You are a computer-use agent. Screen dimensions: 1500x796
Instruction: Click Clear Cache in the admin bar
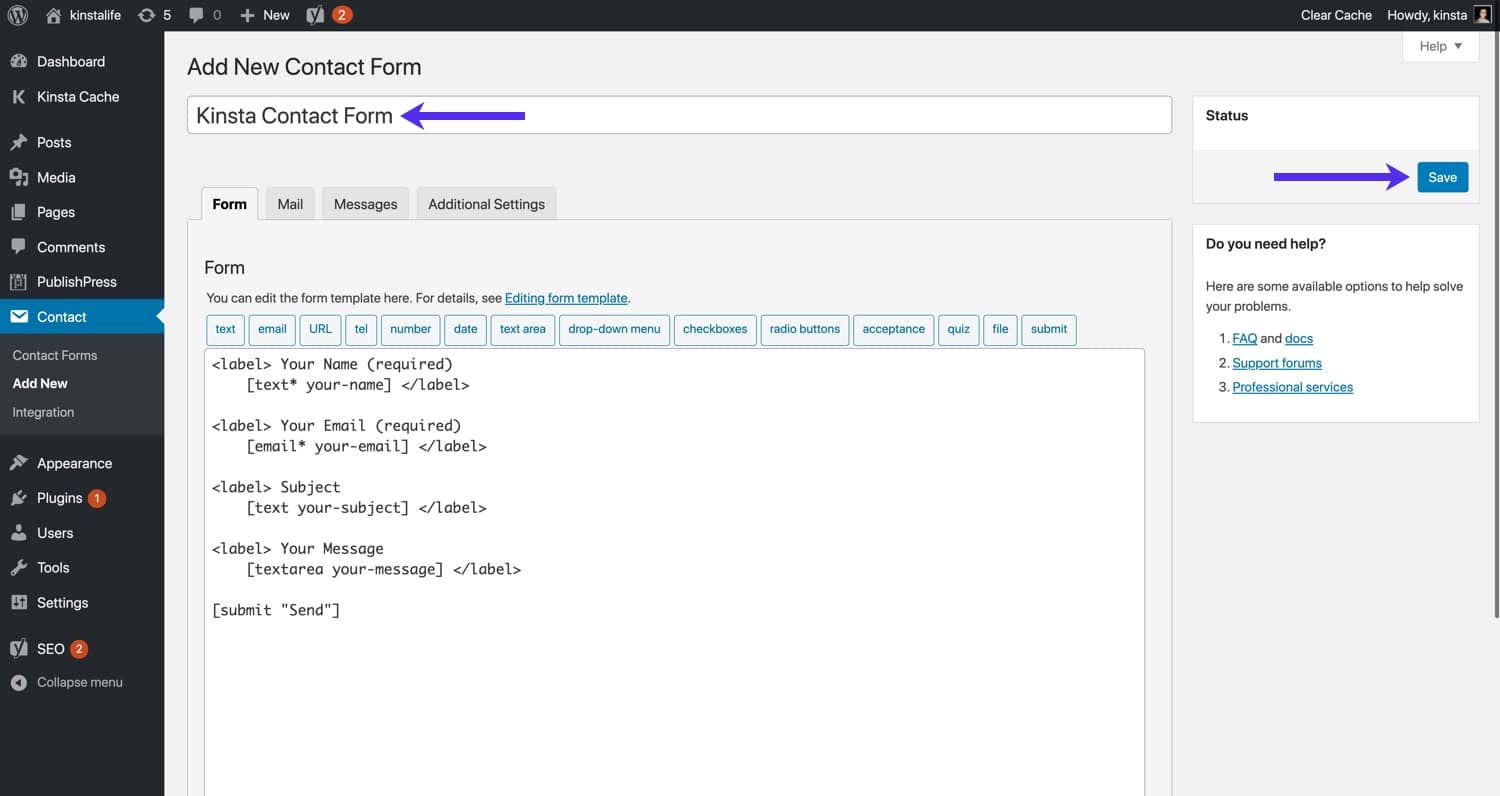pos(1336,14)
